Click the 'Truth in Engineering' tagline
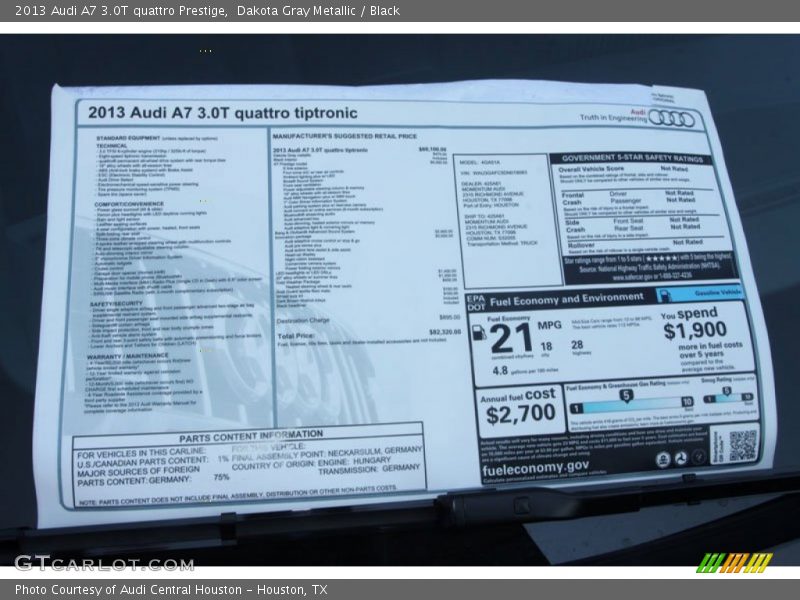 point(613,117)
